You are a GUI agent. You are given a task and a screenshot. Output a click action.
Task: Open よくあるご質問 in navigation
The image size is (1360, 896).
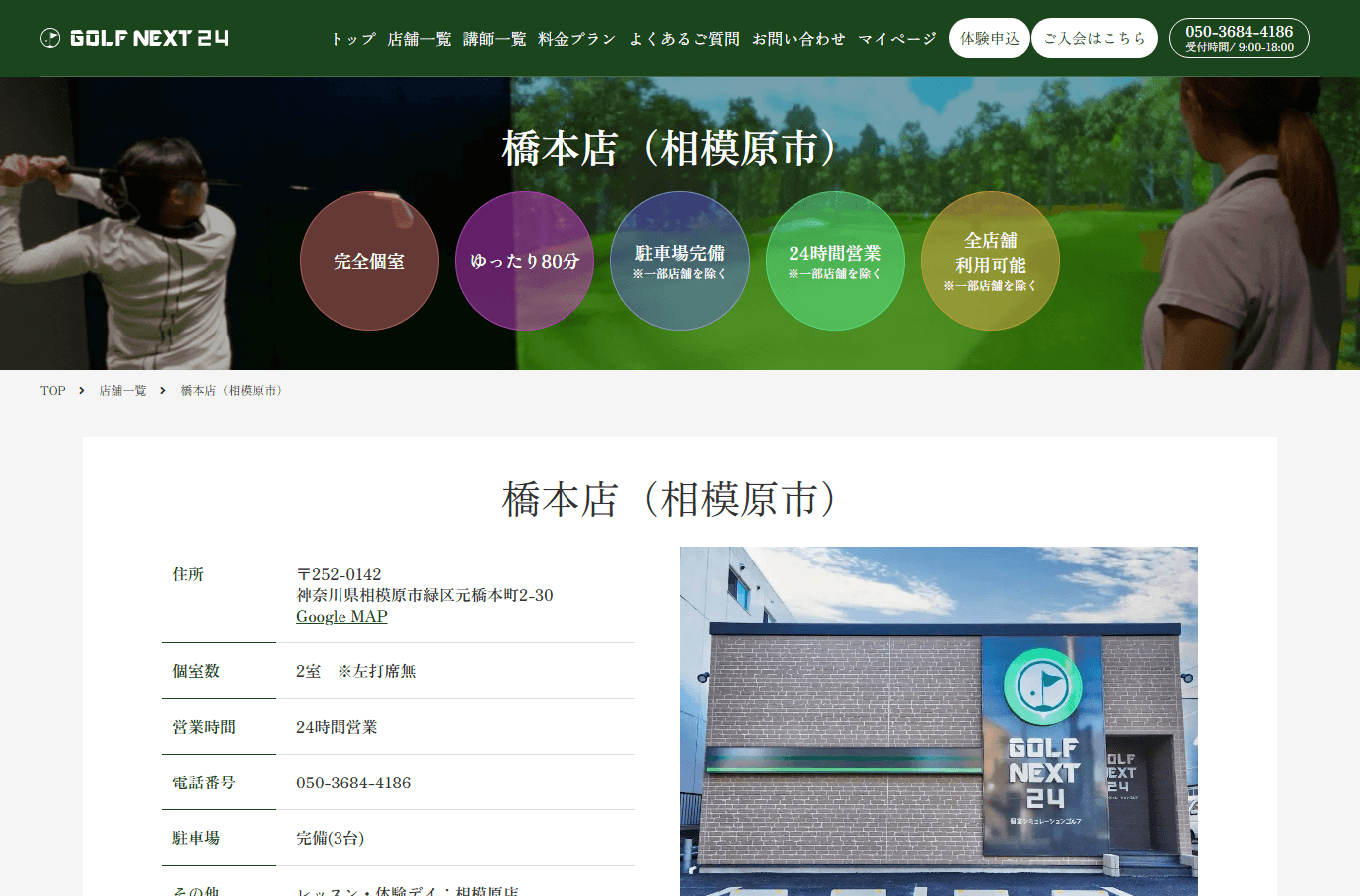[684, 39]
